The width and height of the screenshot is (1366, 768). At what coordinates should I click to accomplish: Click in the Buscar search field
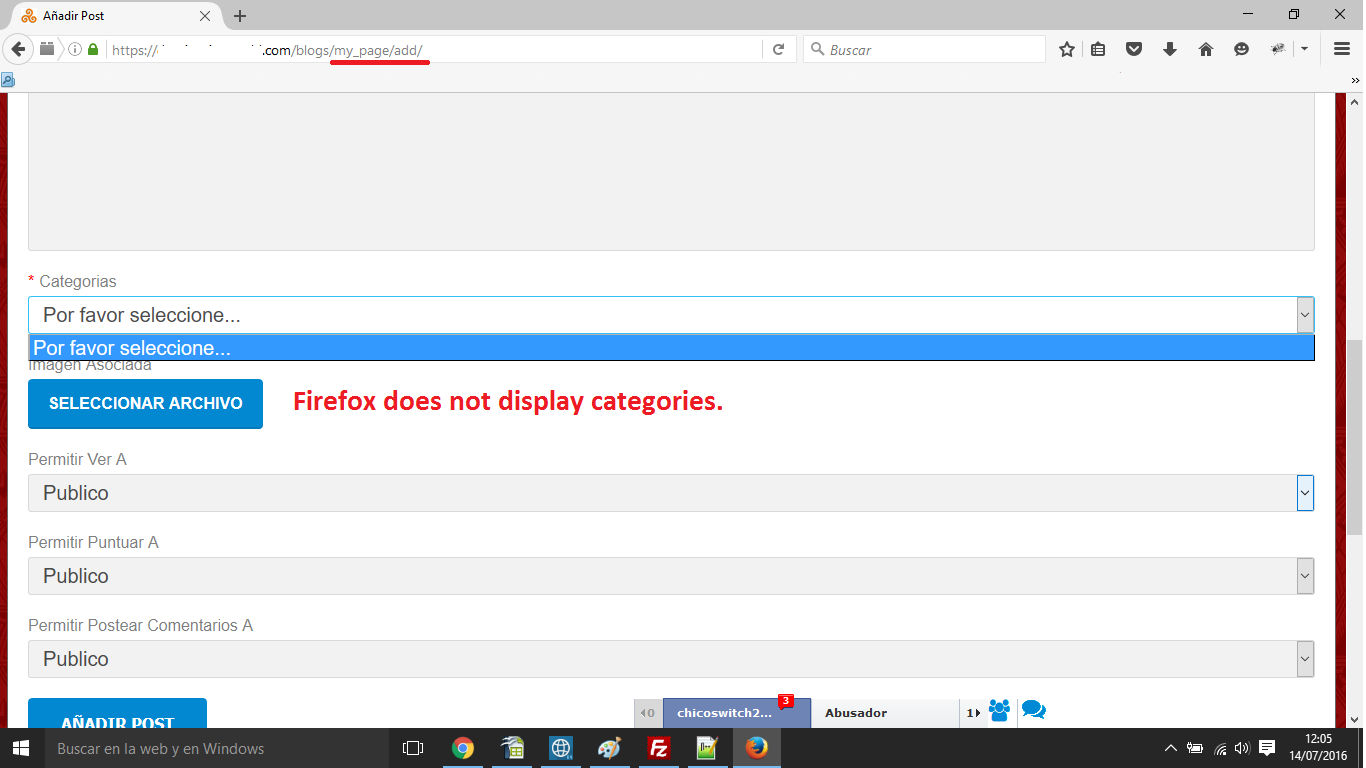tap(930, 49)
